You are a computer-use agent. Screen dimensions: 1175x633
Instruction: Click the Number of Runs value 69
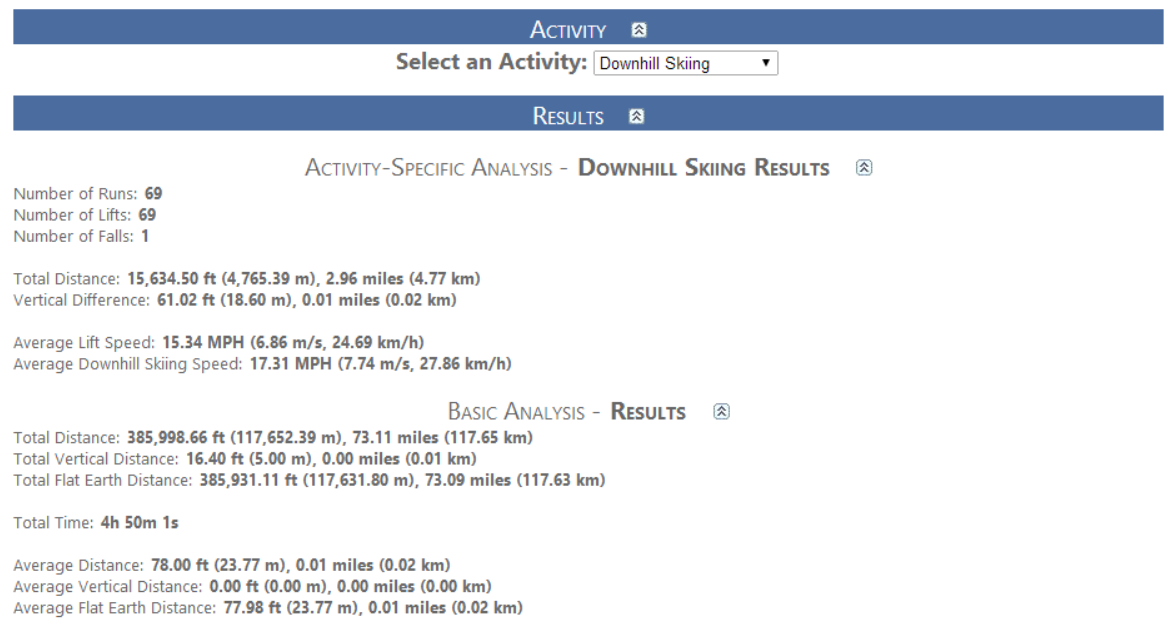[x=154, y=194]
